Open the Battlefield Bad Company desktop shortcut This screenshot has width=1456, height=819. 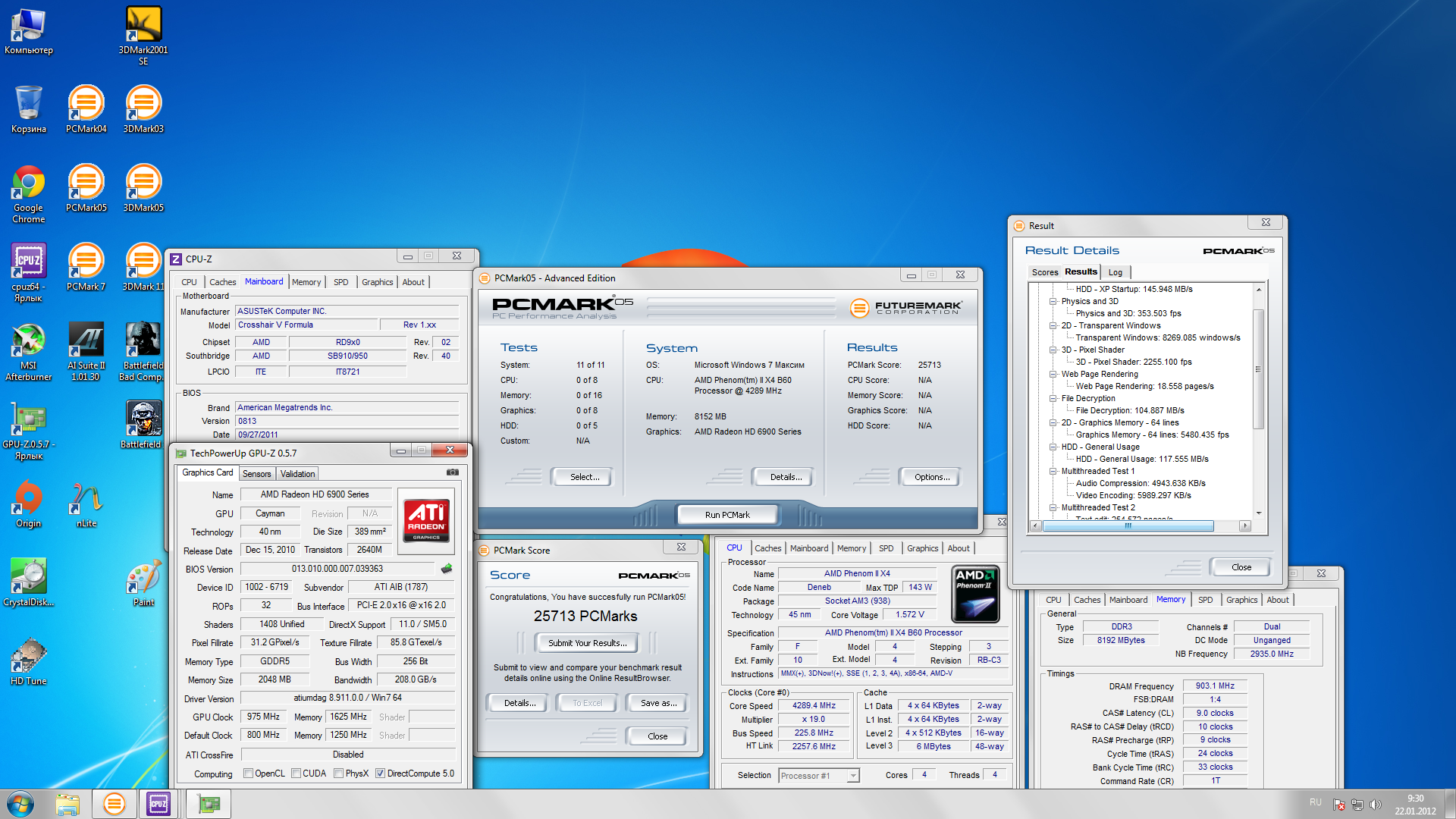pos(142,351)
